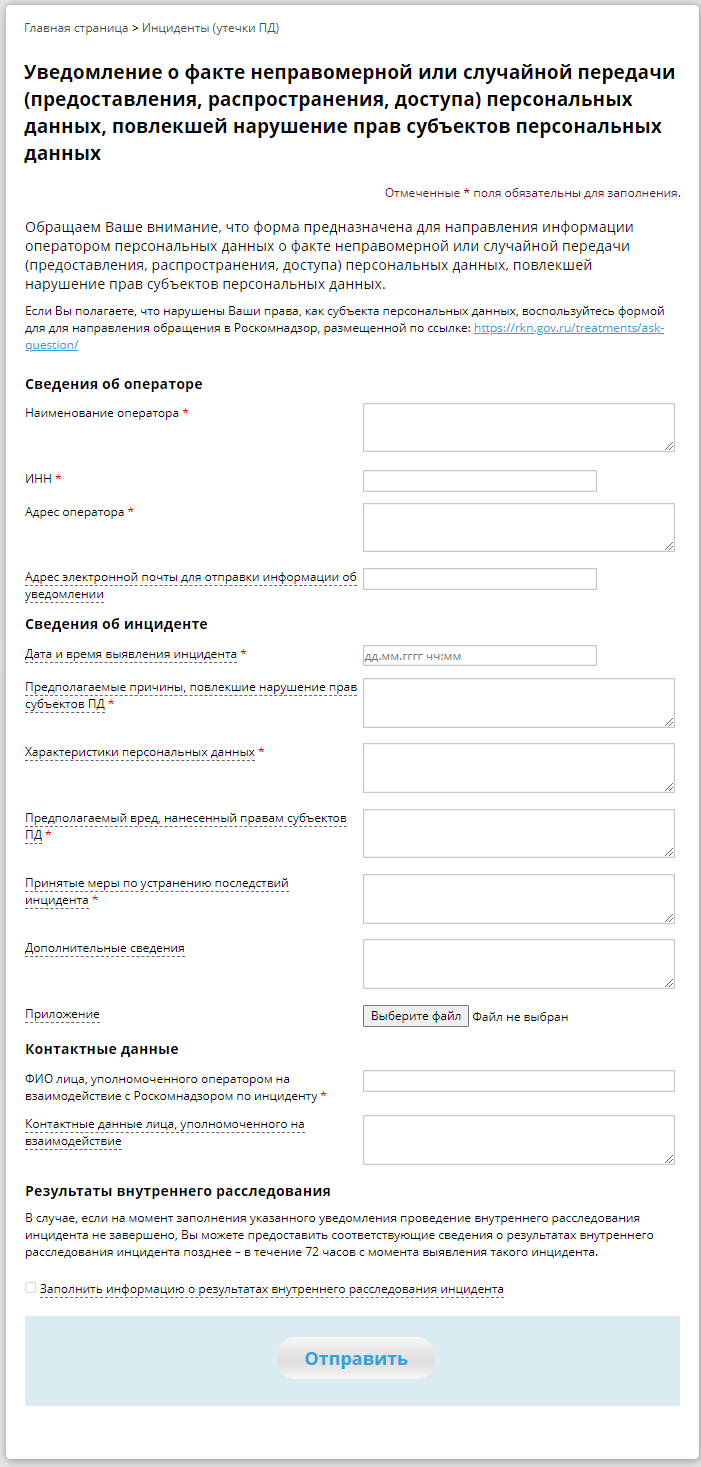Open Инциденты (утечки ПД) breadcrumb
Screen dimensions: 701x1467
[x=210, y=28]
